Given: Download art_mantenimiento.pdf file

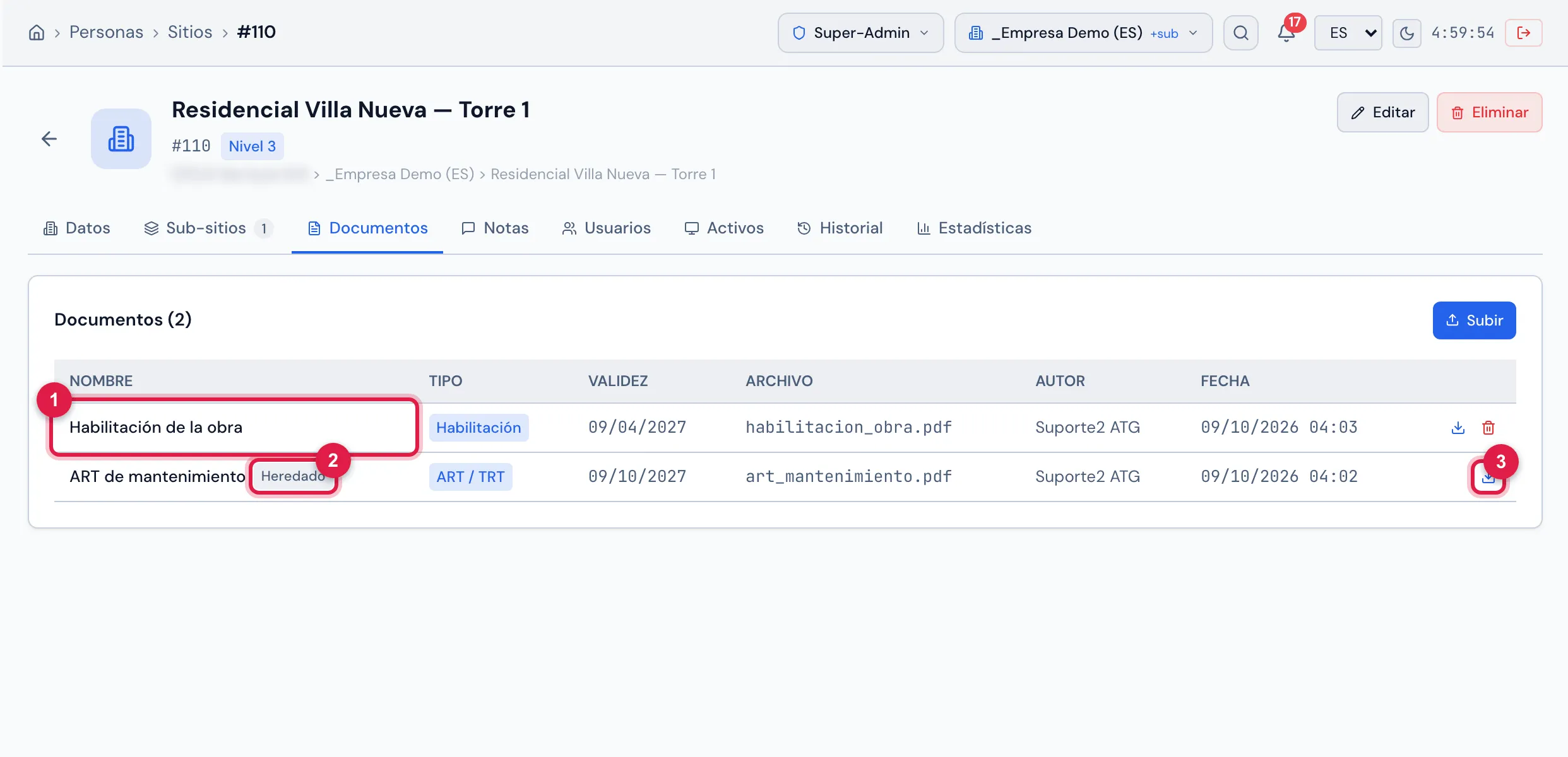Looking at the screenshot, I should pos(1488,477).
